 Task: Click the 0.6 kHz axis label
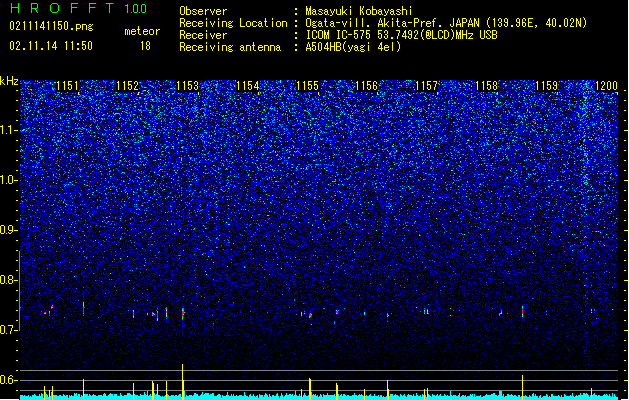(8, 380)
